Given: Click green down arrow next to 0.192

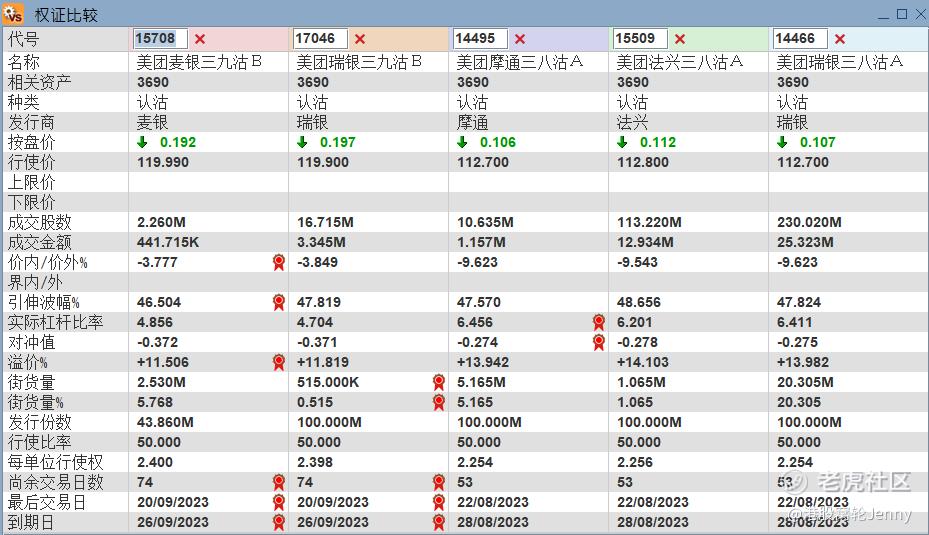Looking at the screenshot, I should (x=142, y=142).
